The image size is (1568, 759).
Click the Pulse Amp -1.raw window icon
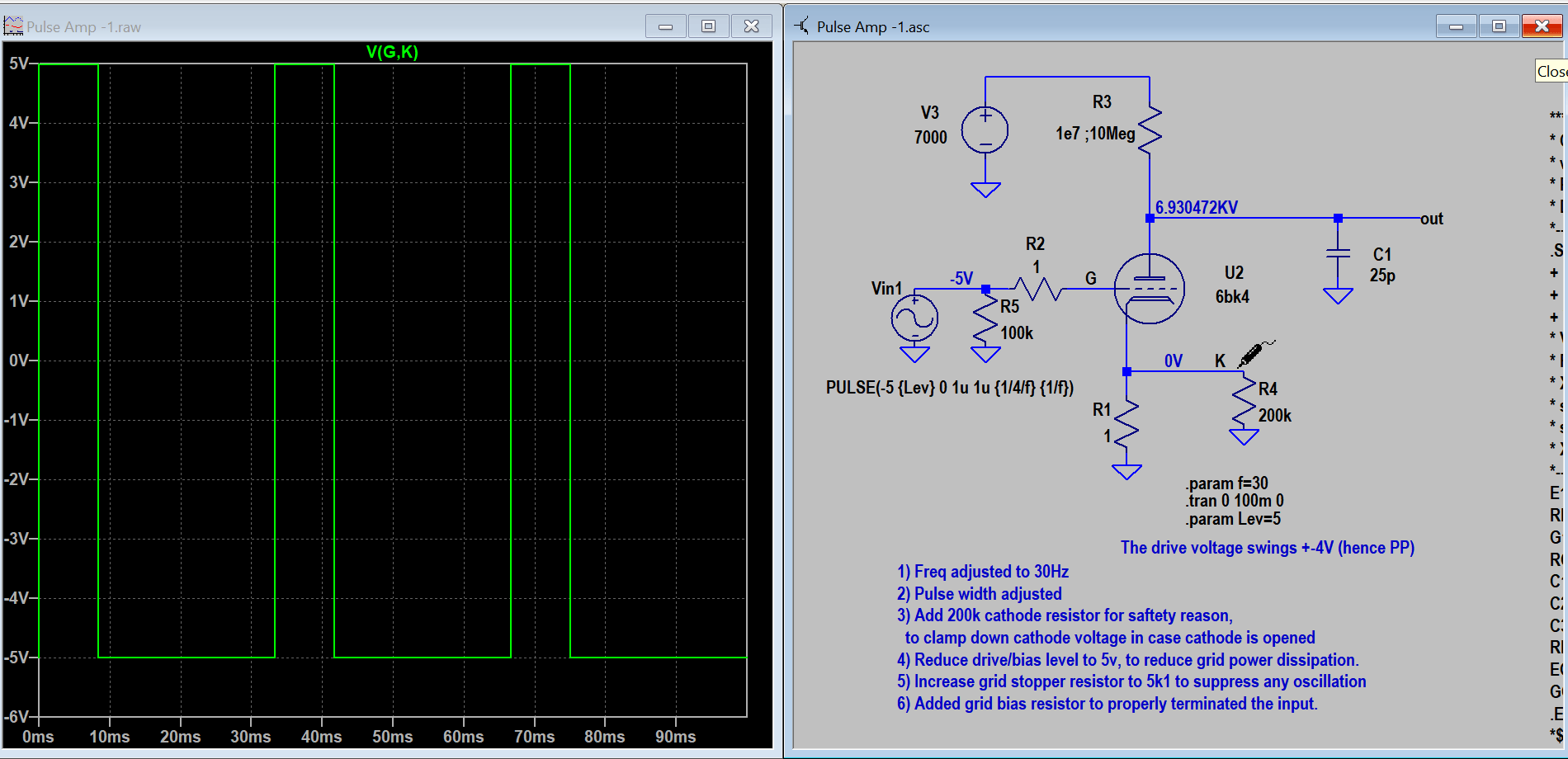click(13, 26)
